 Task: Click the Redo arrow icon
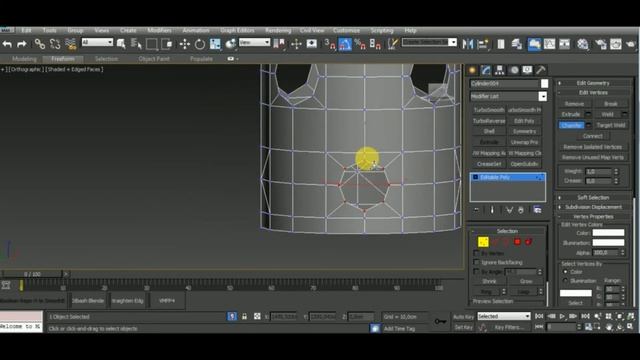coord(22,44)
